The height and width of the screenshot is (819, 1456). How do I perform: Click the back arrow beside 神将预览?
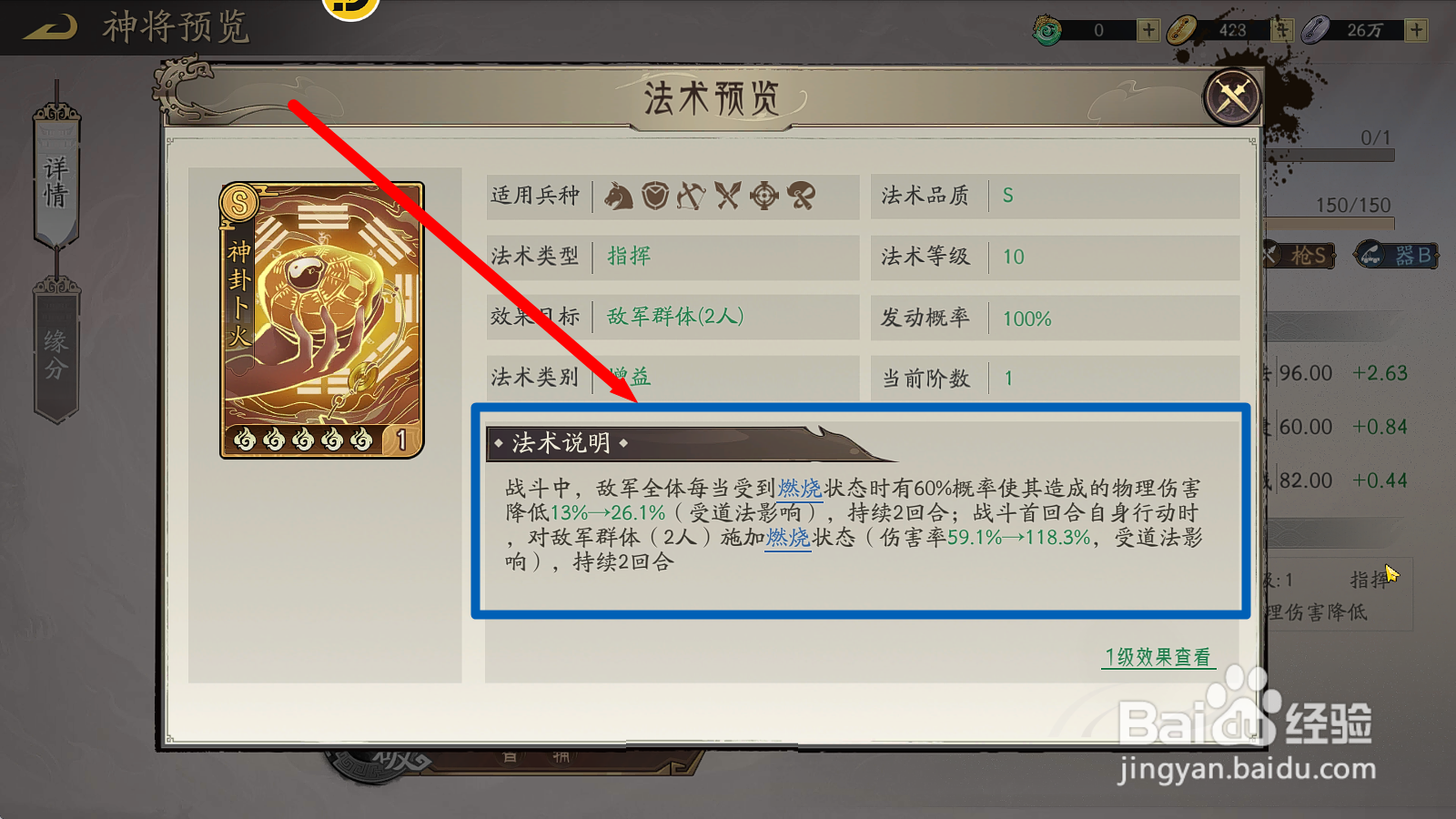click(50, 28)
